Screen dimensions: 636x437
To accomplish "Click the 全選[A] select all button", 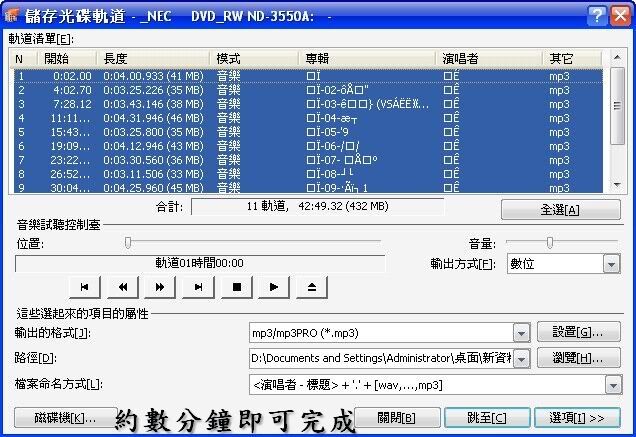I will 561,210.
